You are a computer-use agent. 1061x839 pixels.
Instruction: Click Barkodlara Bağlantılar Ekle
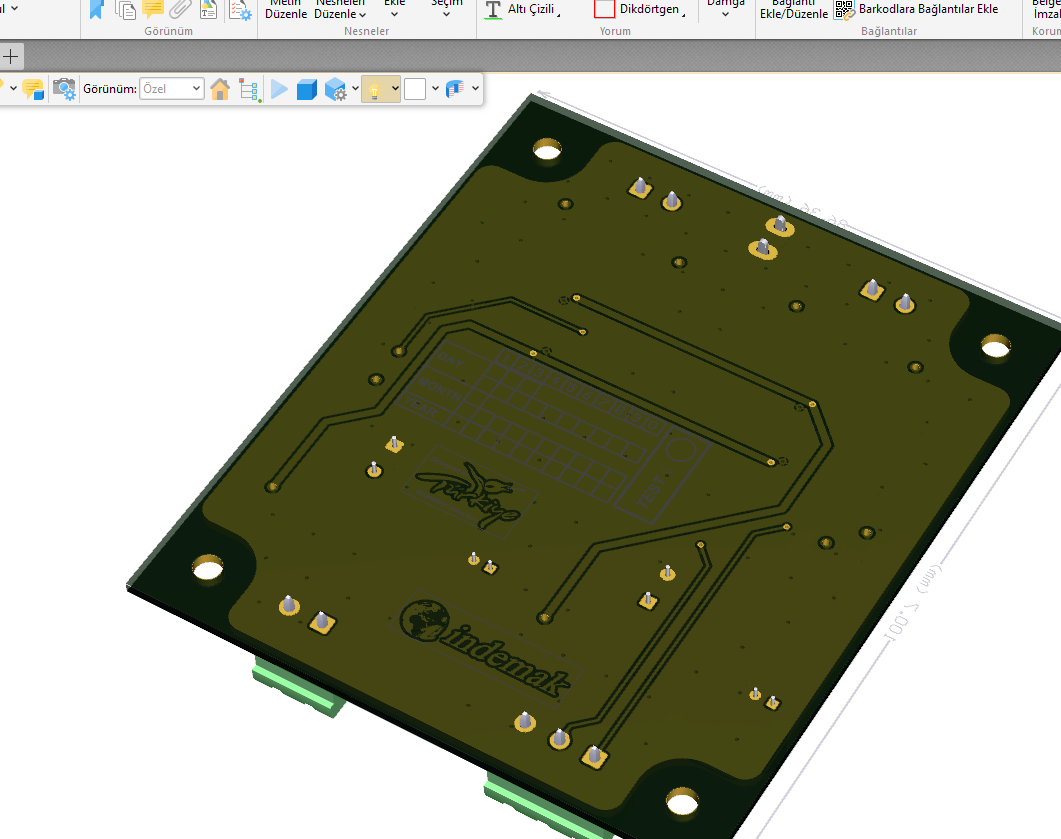click(x=916, y=9)
